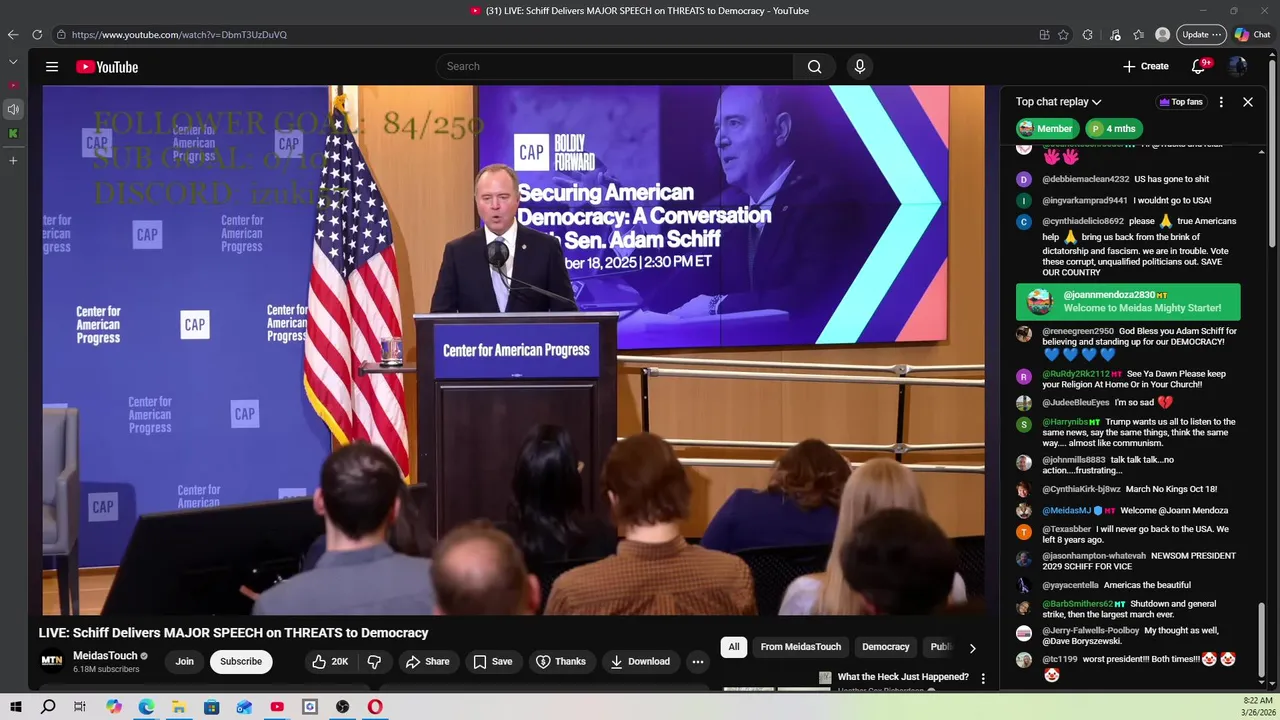Save the video to a playlist

coord(493,661)
